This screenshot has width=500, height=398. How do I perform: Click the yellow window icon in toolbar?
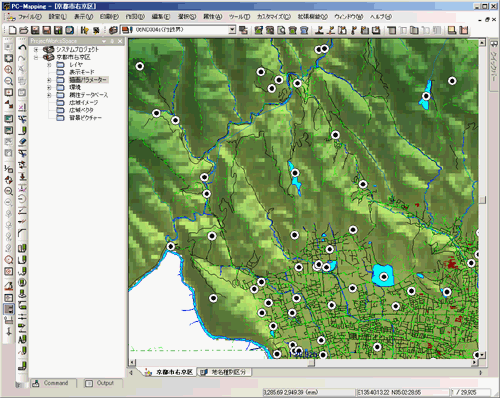[452, 30]
